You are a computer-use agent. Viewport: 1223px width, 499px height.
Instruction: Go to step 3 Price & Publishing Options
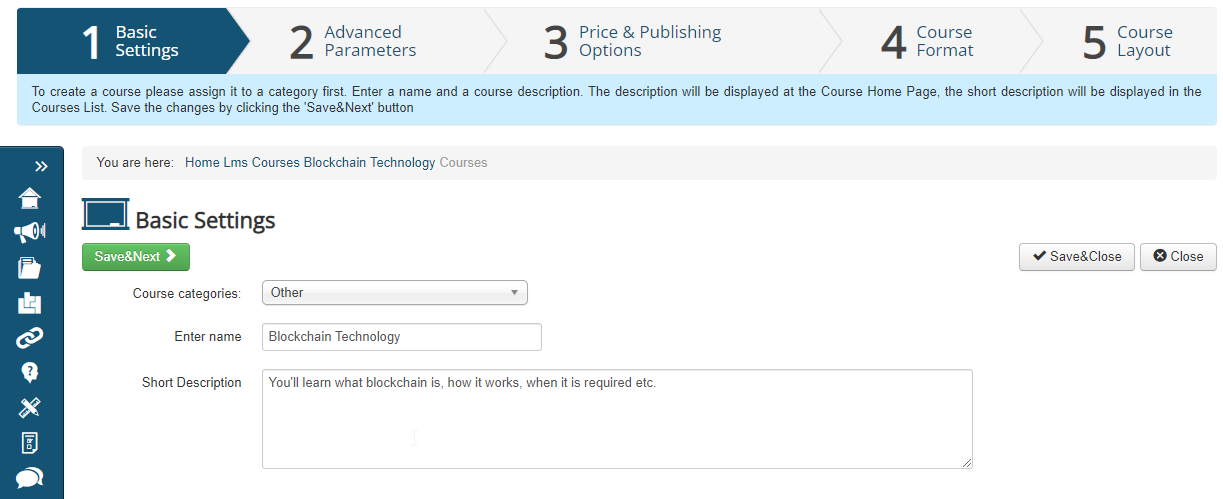coord(632,42)
